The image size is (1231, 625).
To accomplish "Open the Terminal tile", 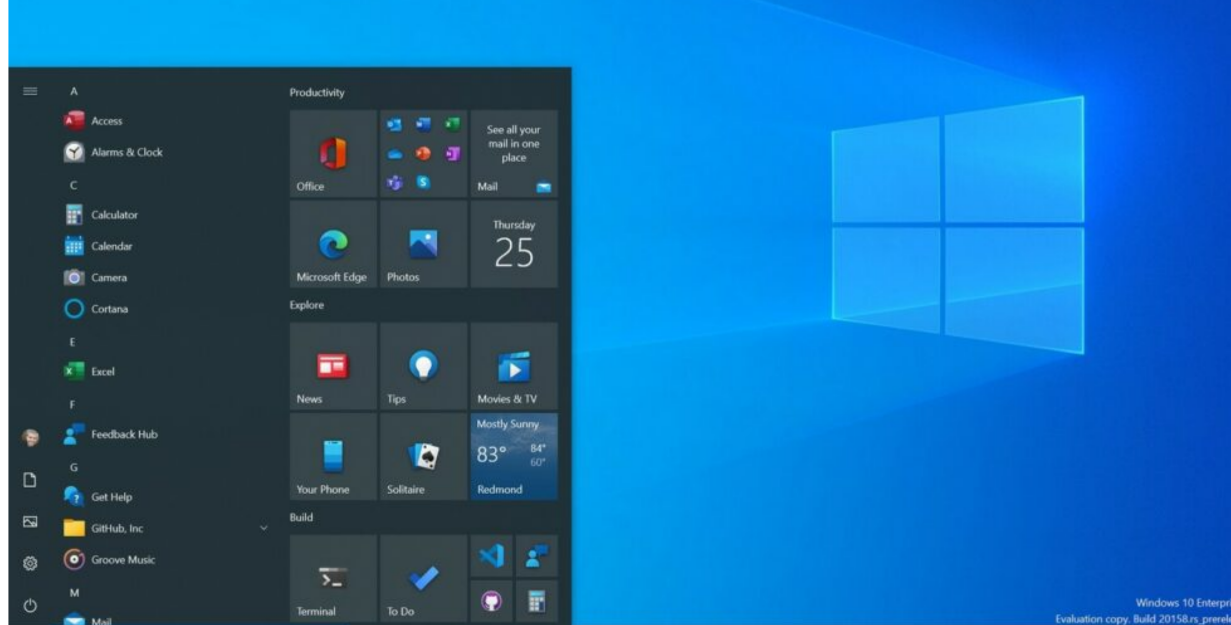I will pos(333,579).
